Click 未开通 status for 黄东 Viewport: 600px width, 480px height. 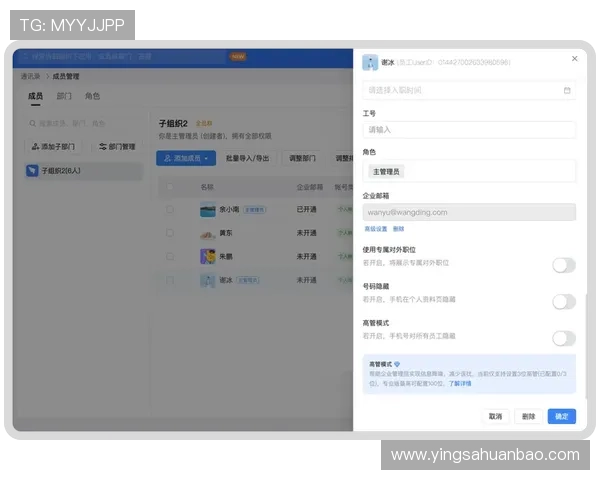click(307, 233)
